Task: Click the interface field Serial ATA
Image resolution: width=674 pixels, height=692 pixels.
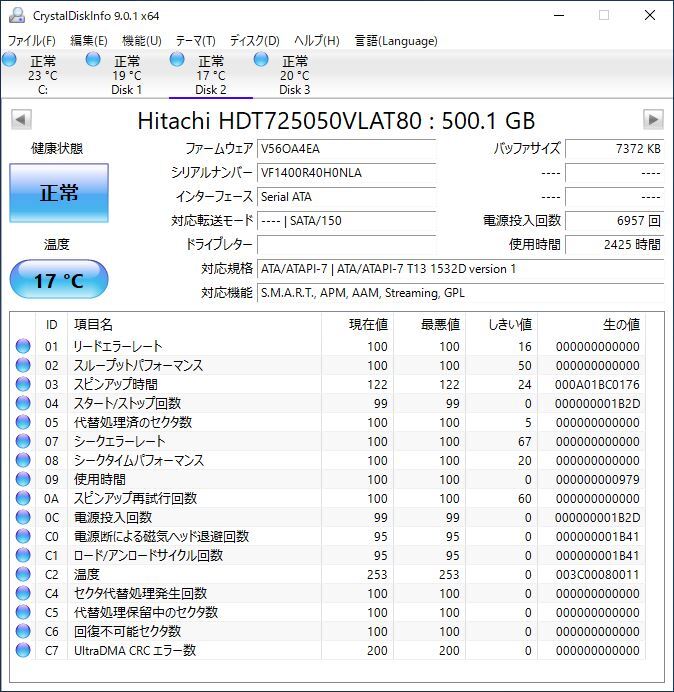Action: (346, 196)
